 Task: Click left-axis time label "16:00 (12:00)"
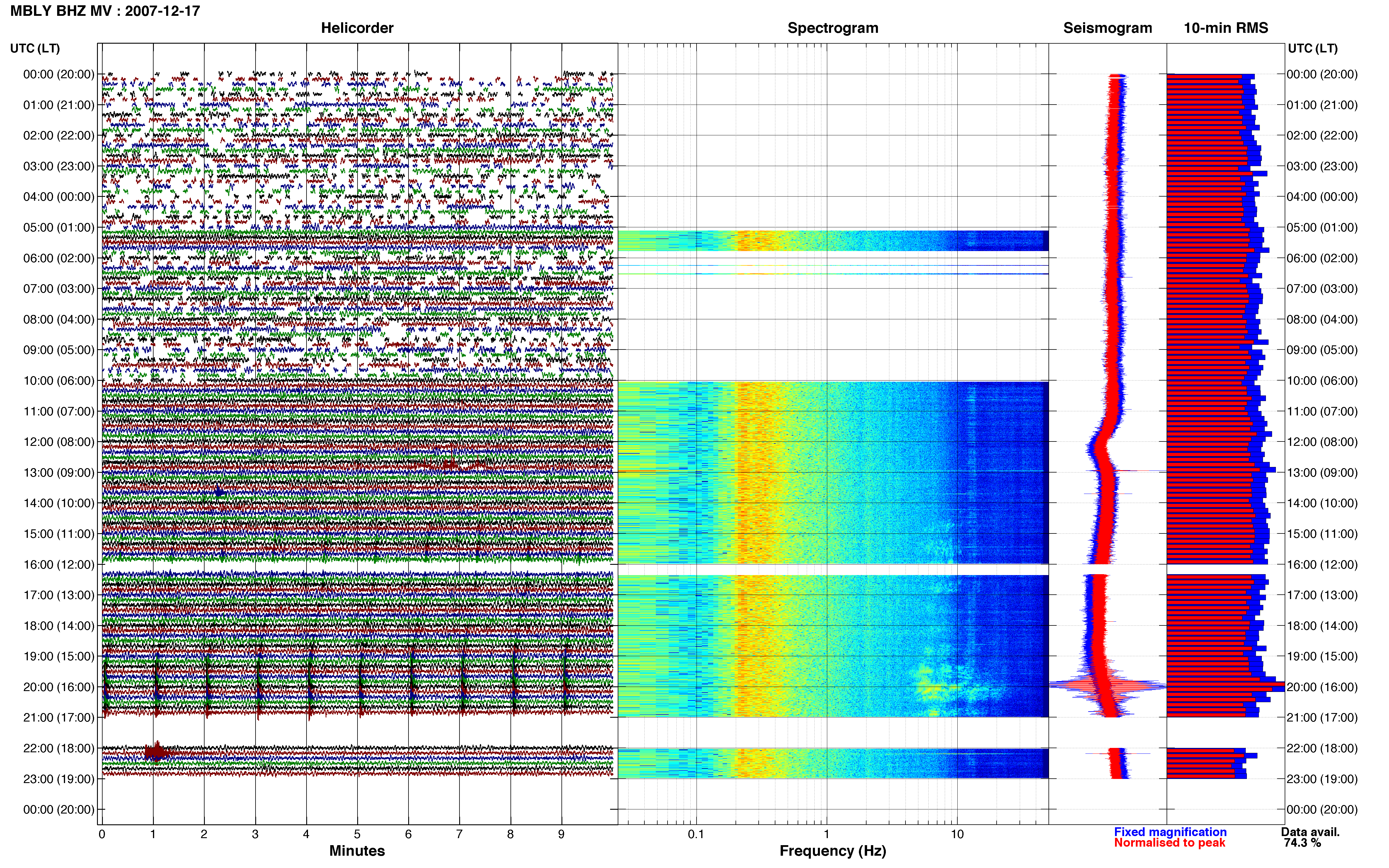coord(59,564)
